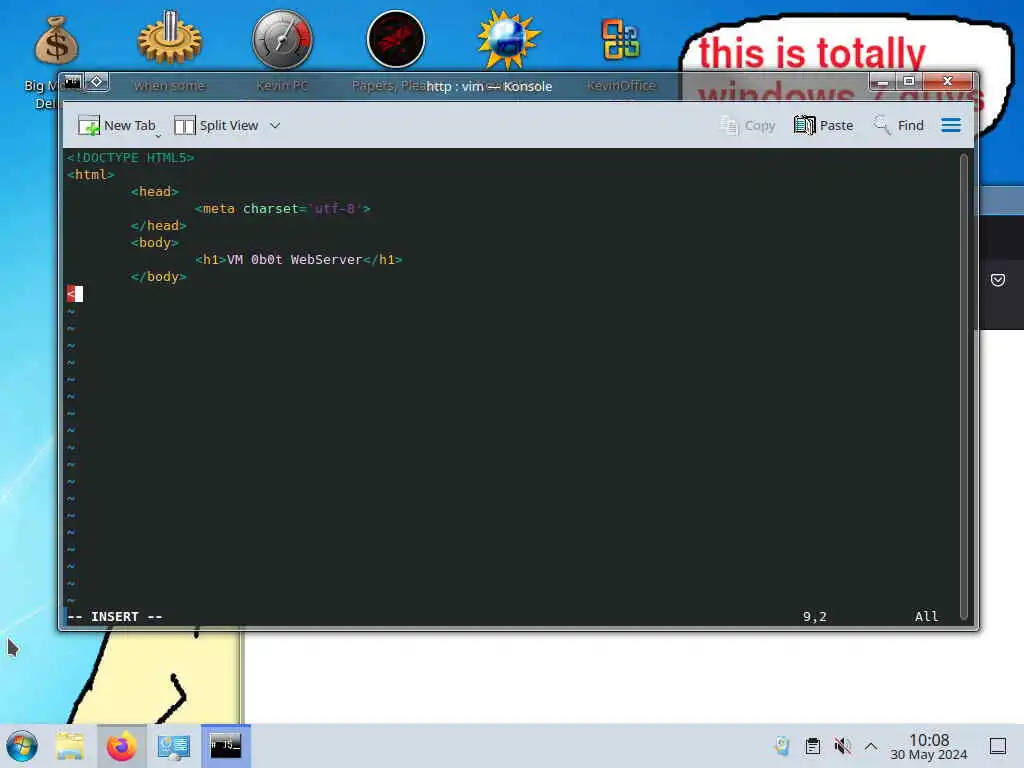Viewport: 1024px width, 768px height.
Task: Expand hidden system tray icons
Action: 871,746
